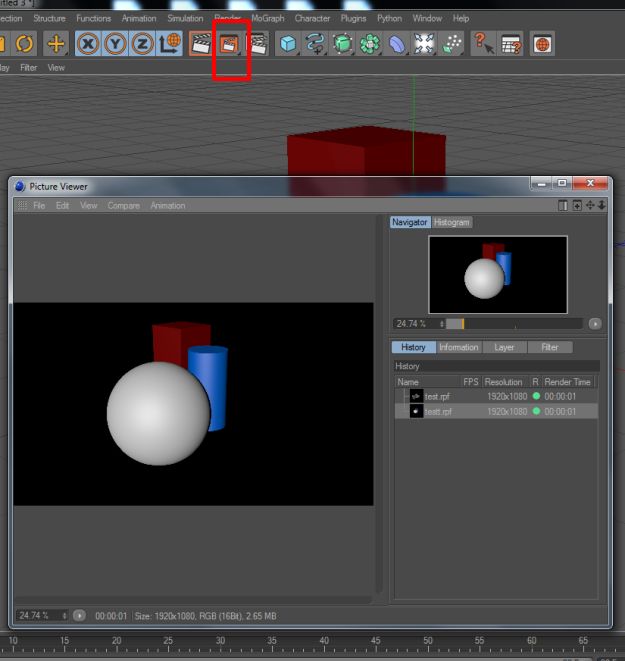Open the bottom-left zoom percentage dropdown
The image size is (625, 661).
(65, 615)
